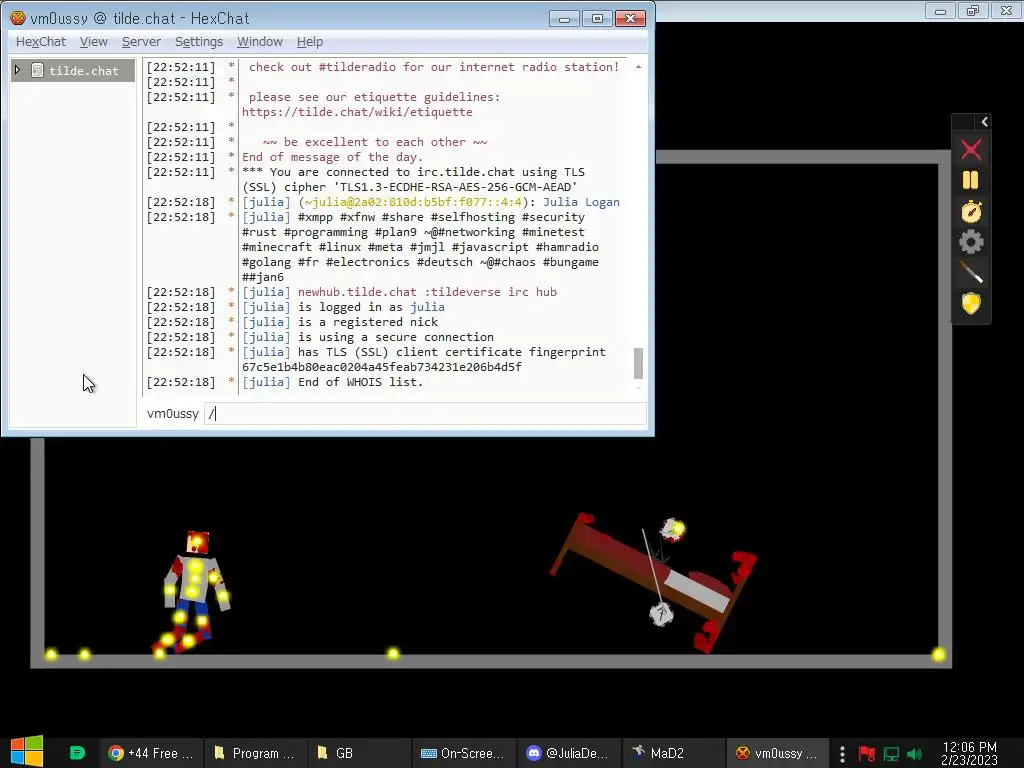Click the vm0ussy nickname button
Viewport: 1024px width, 768px height.
(172, 413)
